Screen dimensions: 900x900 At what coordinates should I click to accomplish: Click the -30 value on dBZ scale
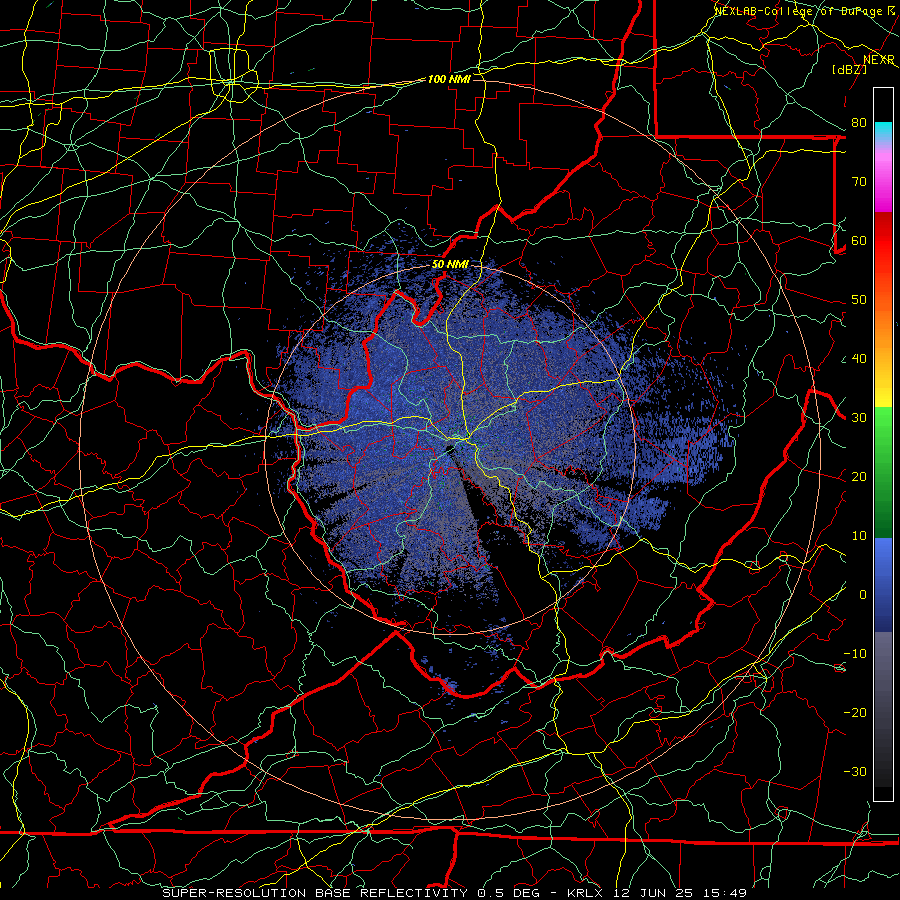[x=855, y=771]
